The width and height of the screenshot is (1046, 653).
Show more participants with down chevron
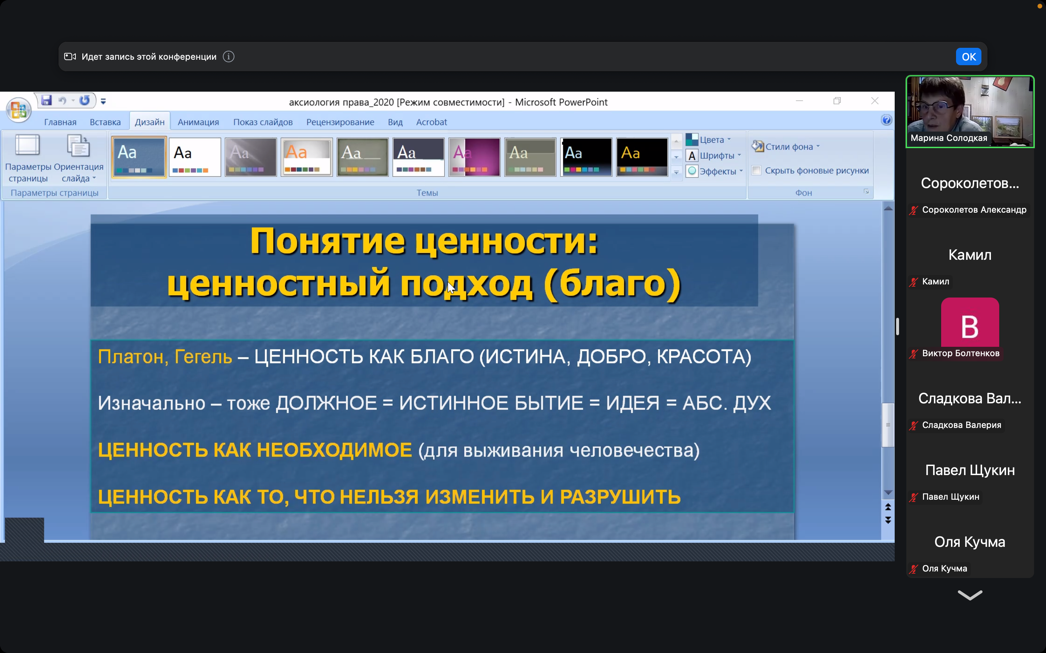click(x=970, y=595)
